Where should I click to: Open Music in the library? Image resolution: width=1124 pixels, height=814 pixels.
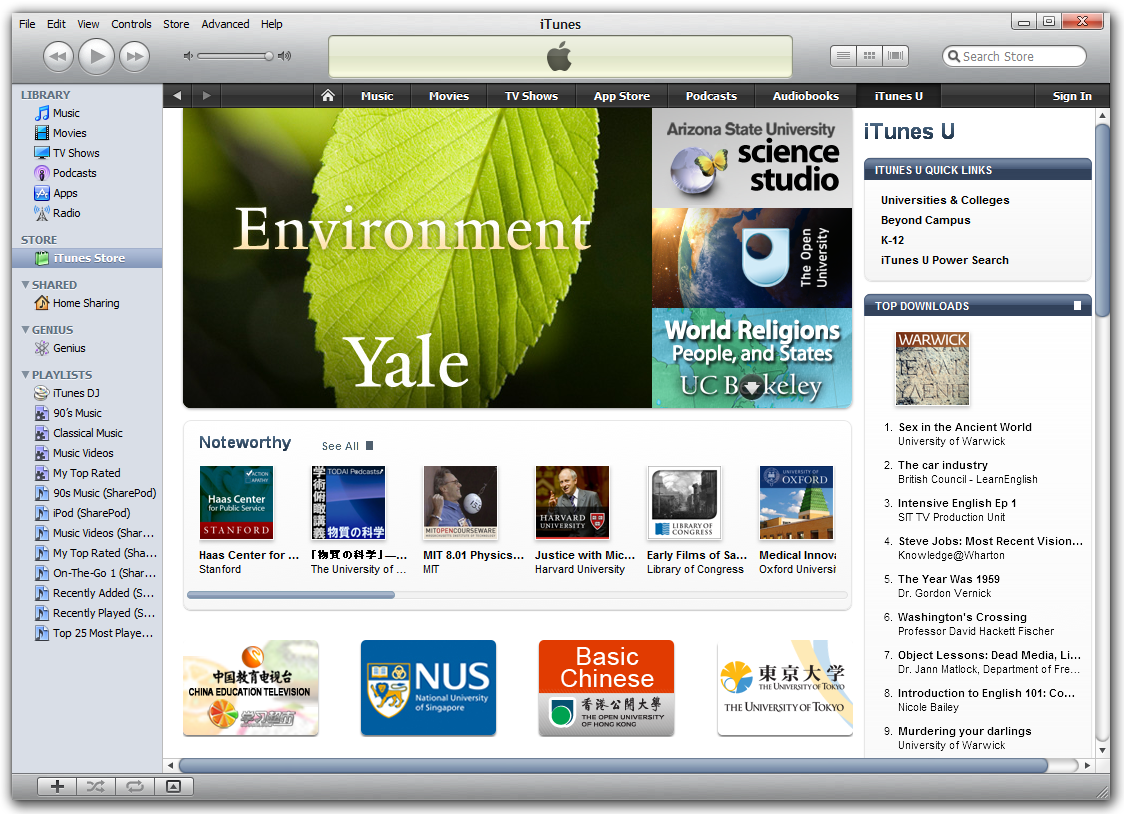click(66, 113)
